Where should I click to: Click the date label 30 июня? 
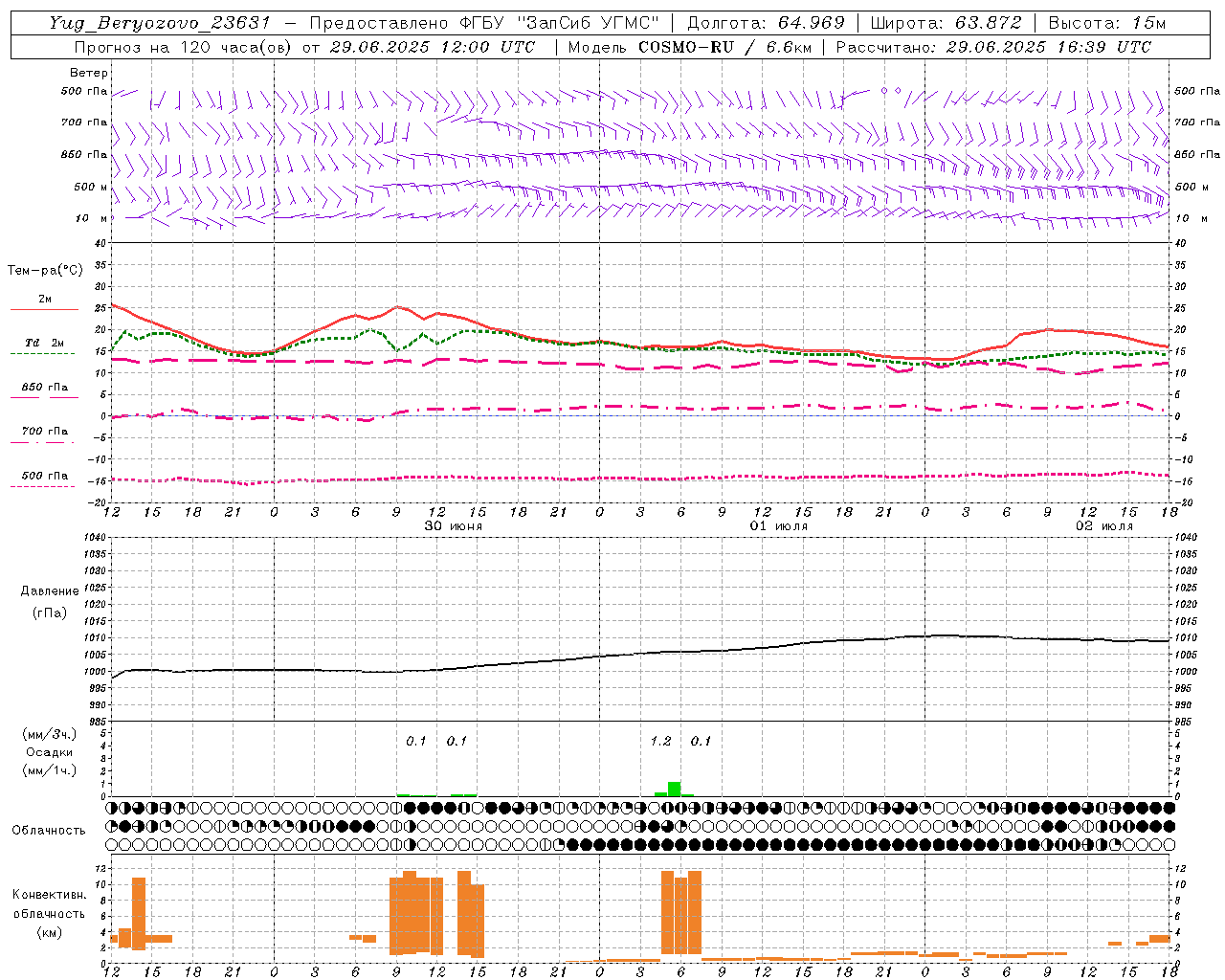(x=454, y=526)
